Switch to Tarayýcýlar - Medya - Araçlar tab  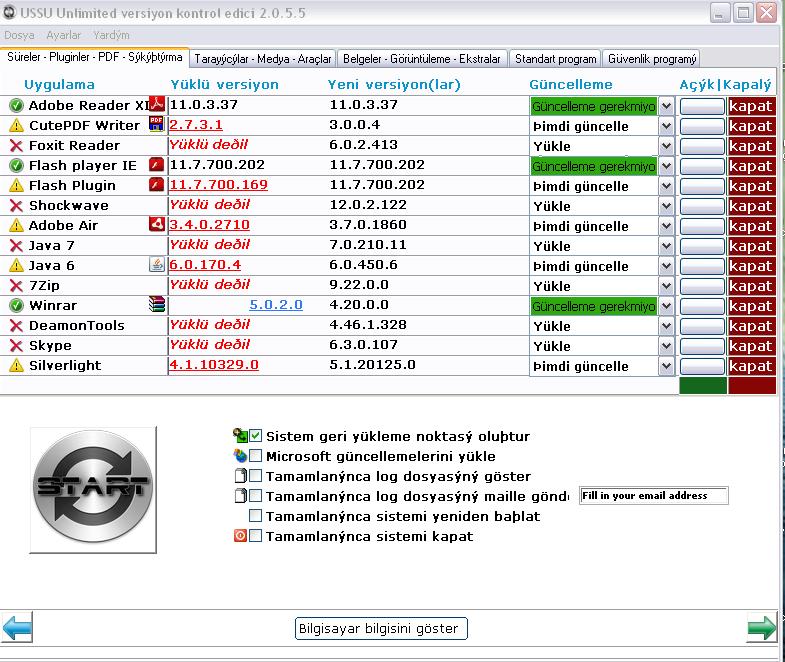coord(263,59)
